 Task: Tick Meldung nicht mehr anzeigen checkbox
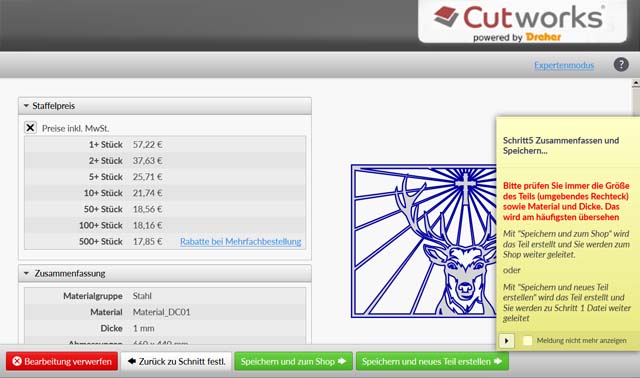click(x=527, y=340)
